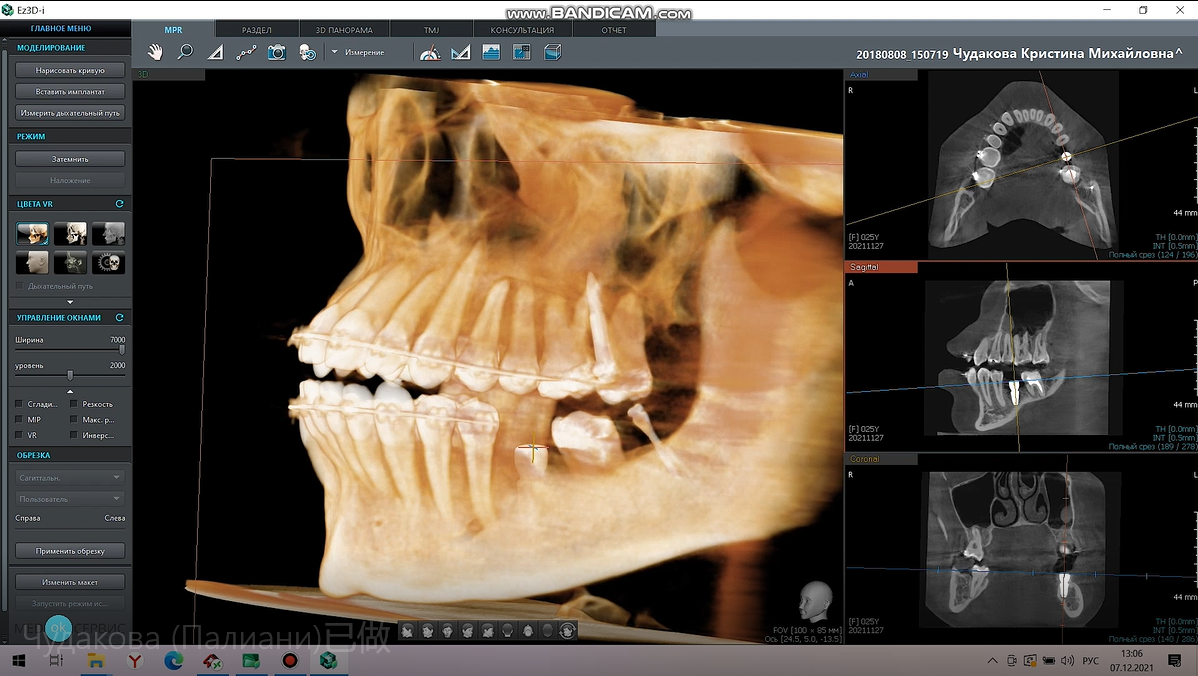This screenshot has width=1198, height=676.
Task: Click the 3D cube view icon
Action: pos(552,52)
